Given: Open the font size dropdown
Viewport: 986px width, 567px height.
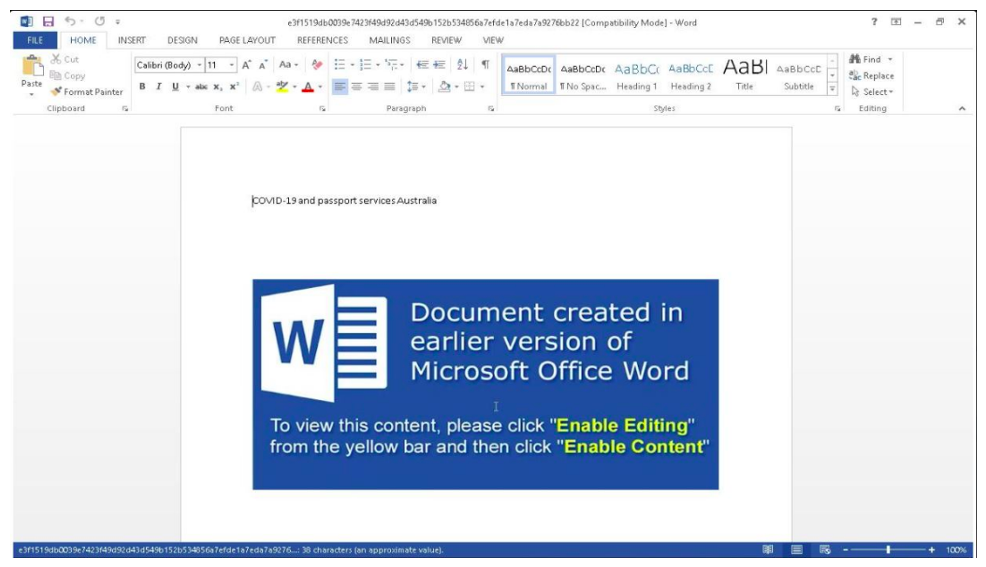Looking at the screenshot, I should click(x=231, y=65).
